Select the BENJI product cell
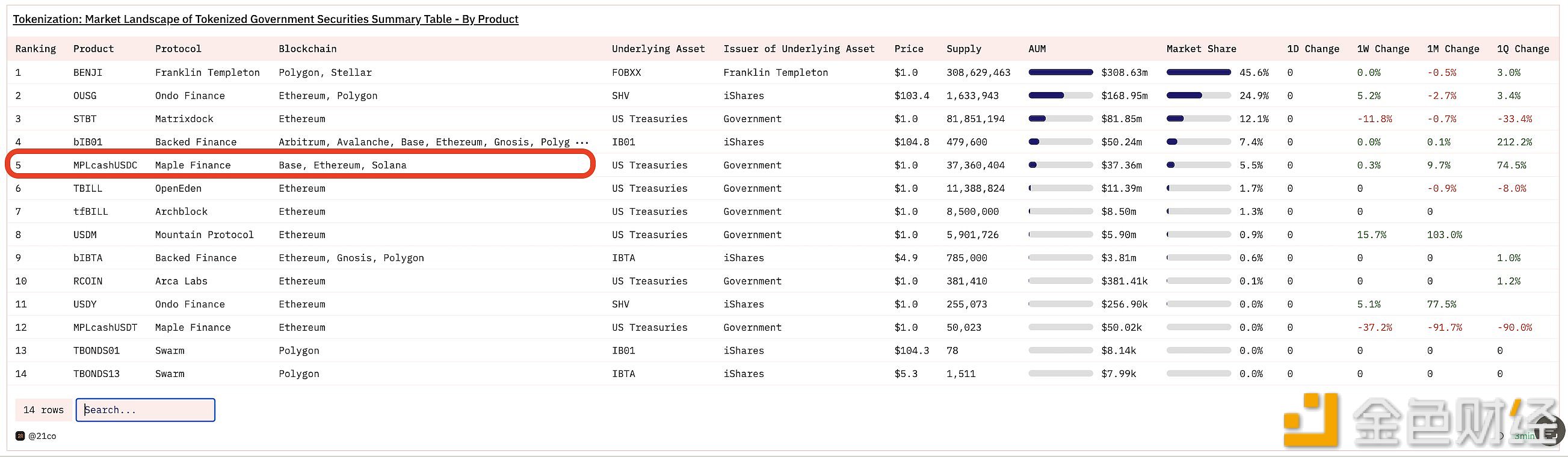This screenshot has height=457, width=1568. click(x=88, y=72)
